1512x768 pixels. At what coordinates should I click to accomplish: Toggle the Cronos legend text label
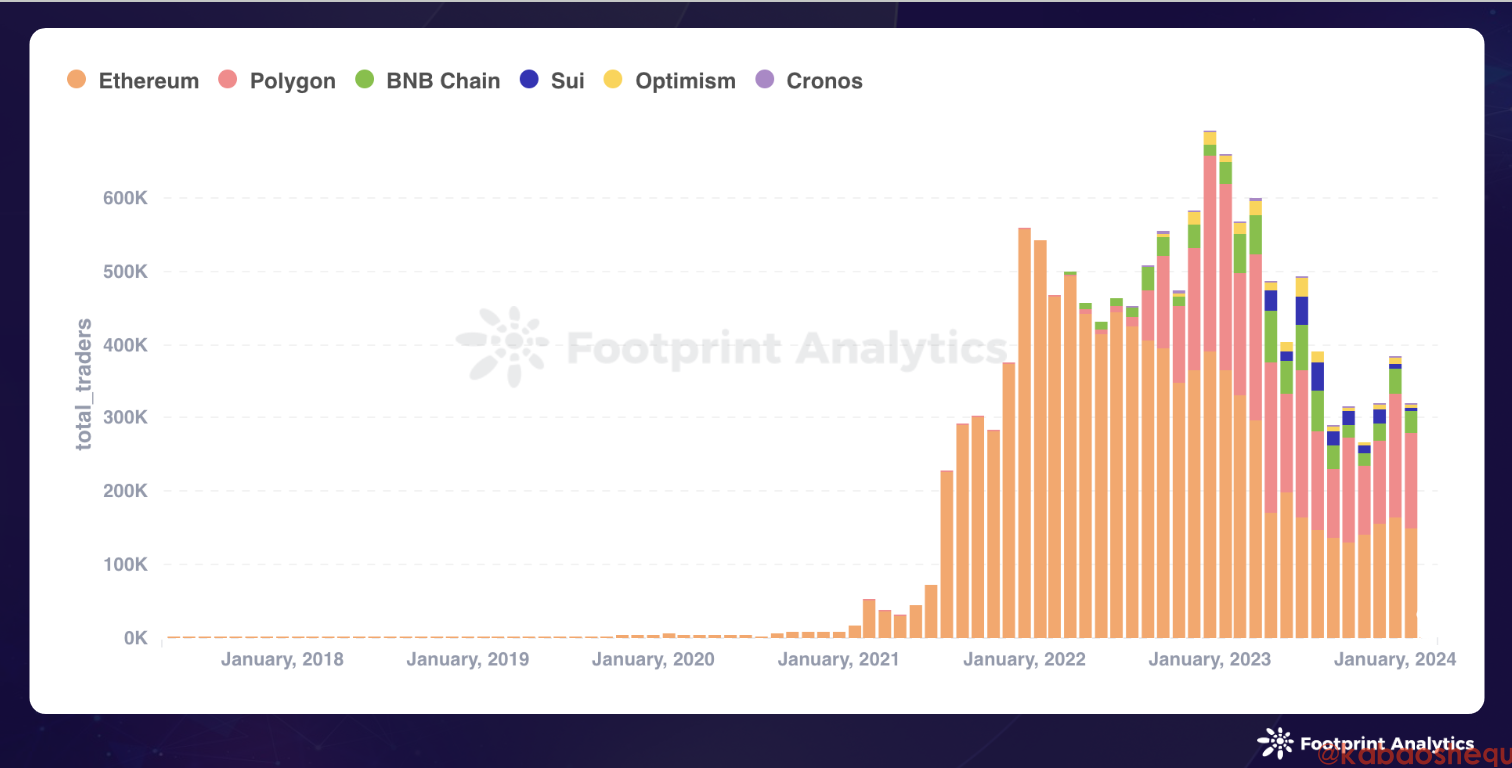click(824, 81)
